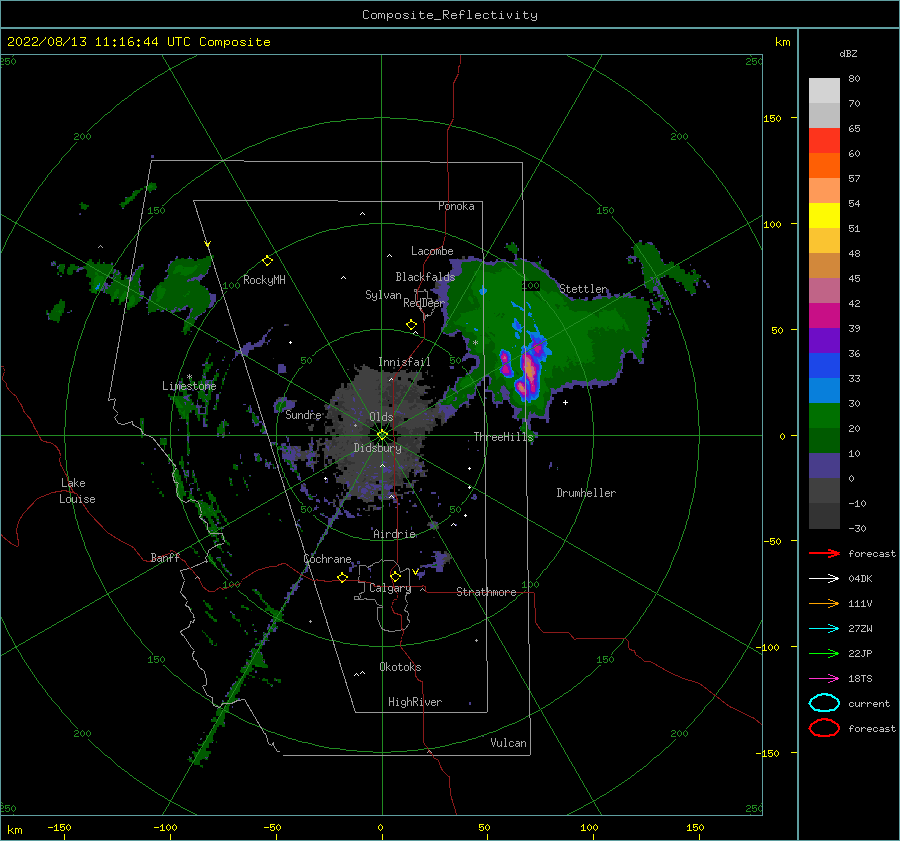The image size is (900, 841).
Task: Click the yellow diamond marker near RockyMH
Action: [x=267, y=261]
